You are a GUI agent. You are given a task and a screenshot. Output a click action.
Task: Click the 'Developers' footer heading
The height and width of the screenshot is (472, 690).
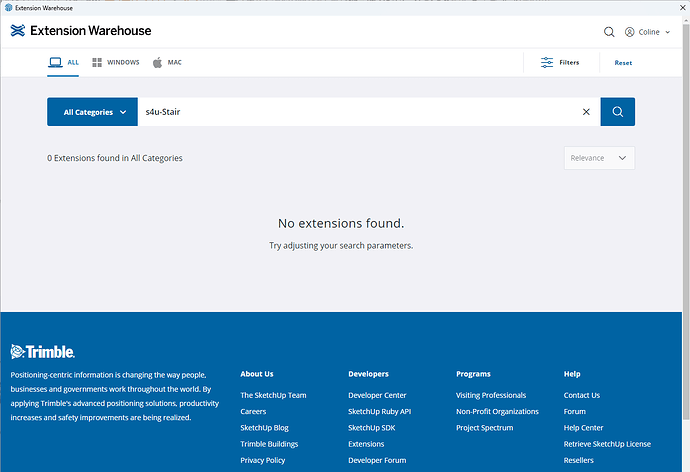click(x=368, y=374)
